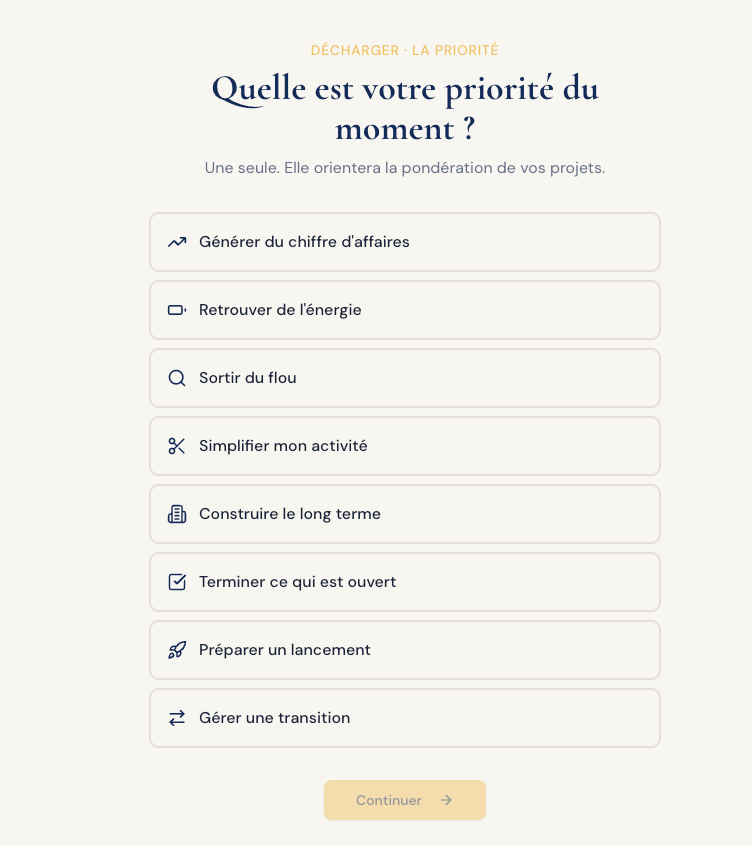This screenshot has height=846, width=752.
Task: Click the Continuer button
Action: click(405, 800)
